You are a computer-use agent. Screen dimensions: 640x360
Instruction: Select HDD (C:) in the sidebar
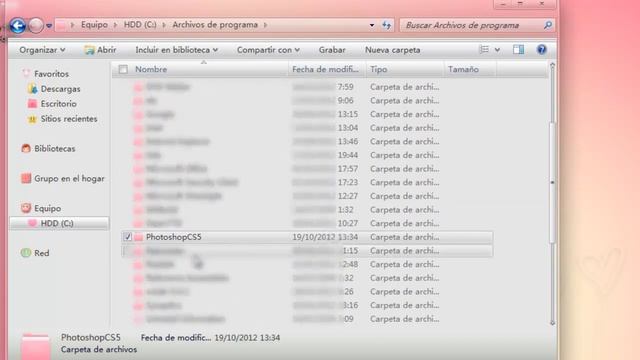pos(59,223)
